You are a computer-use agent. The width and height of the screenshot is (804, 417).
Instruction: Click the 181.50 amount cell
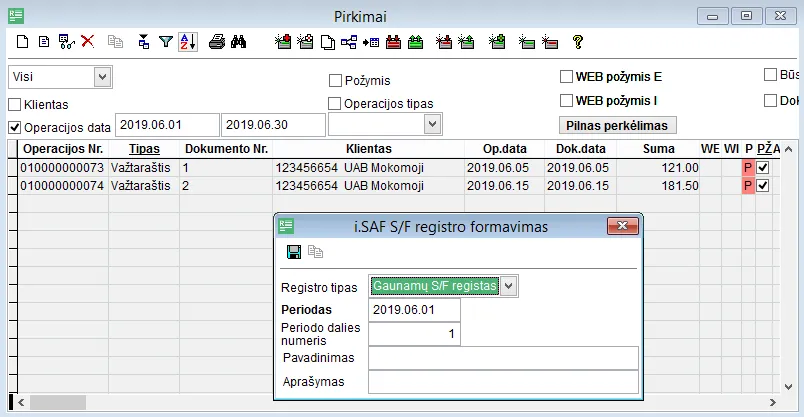pyautogui.click(x=658, y=186)
